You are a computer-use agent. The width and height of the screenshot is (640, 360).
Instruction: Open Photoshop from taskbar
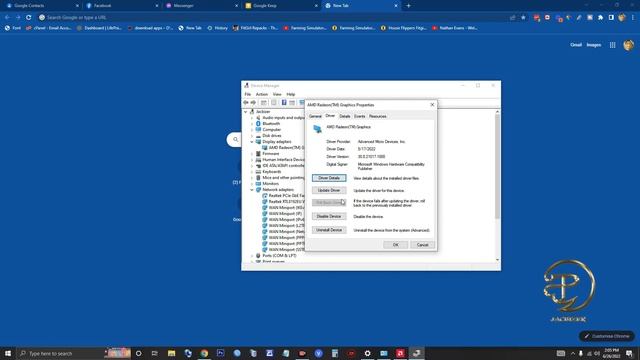click(x=220, y=353)
